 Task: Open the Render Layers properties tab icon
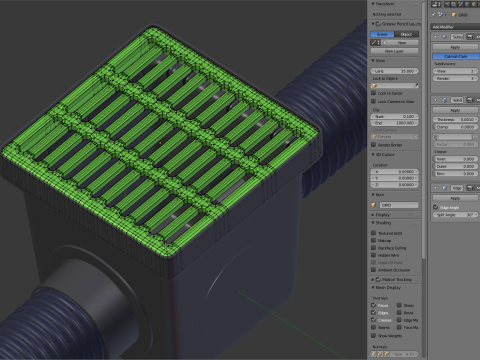click(x=454, y=4)
